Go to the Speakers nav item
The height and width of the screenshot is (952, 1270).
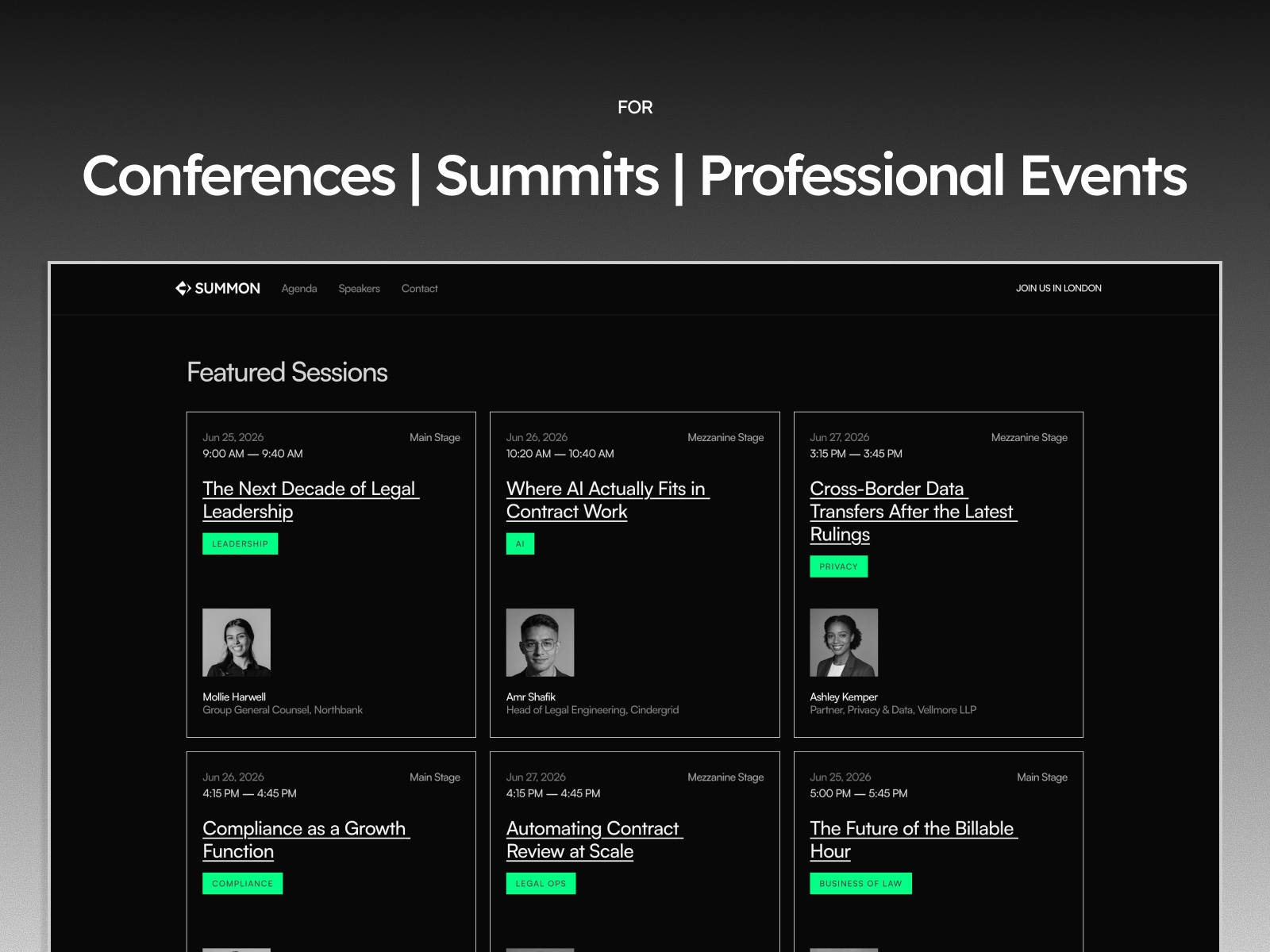click(x=359, y=289)
